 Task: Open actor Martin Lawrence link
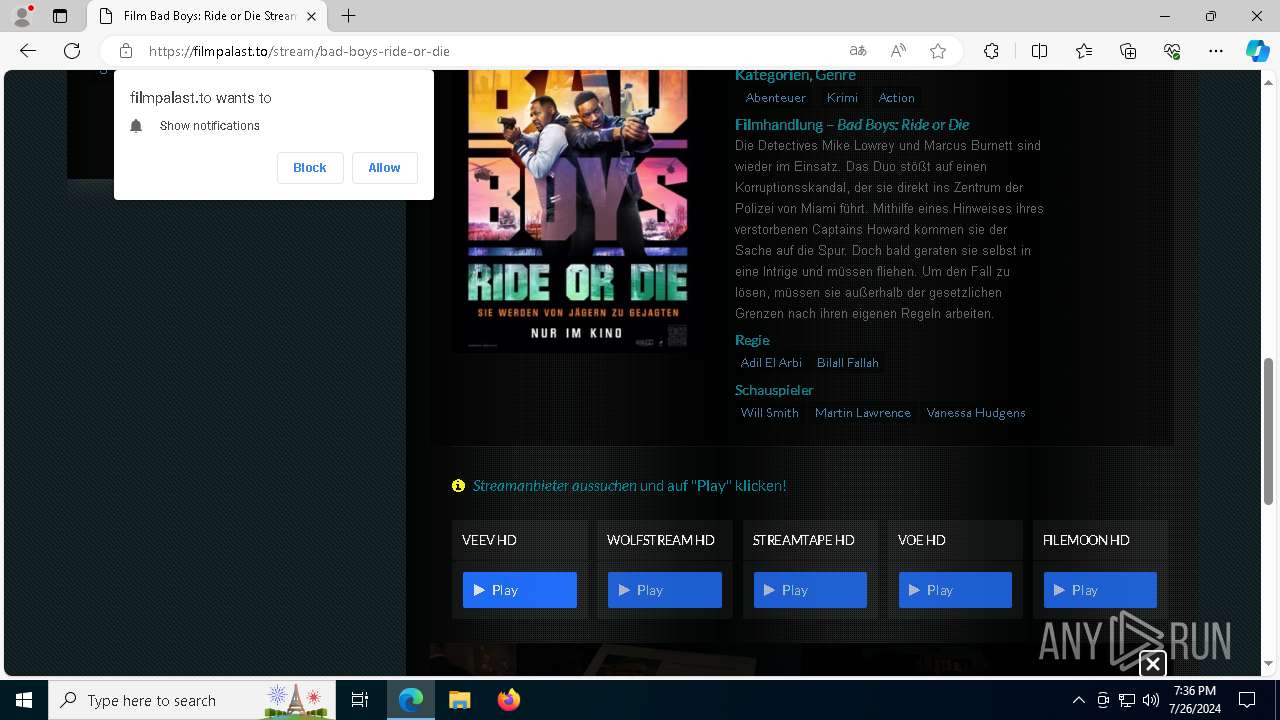click(x=863, y=413)
